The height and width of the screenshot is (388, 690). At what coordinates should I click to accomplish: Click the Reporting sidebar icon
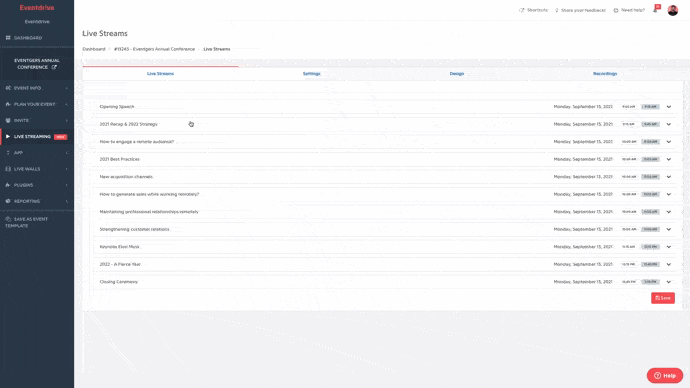8,201
